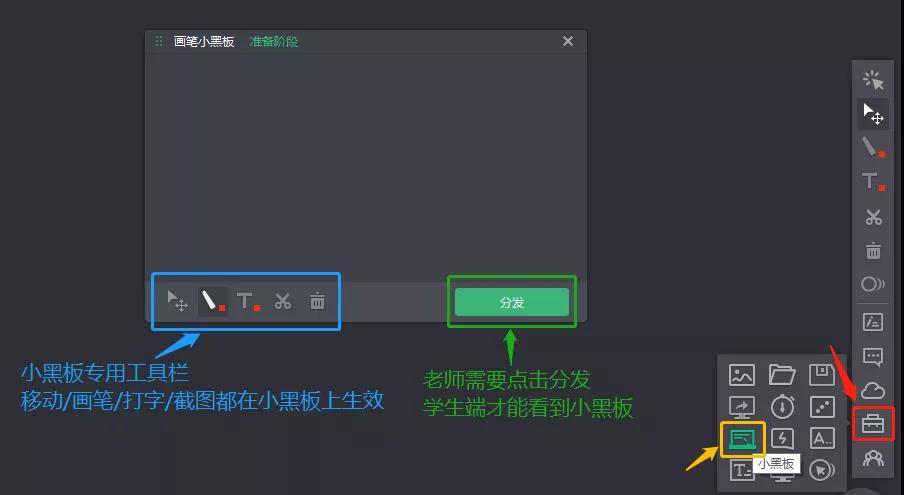Choose the scissors screenshot tool in blackboard toolbar
This screenshot has width=904, height=495.
tap(282, 301)
